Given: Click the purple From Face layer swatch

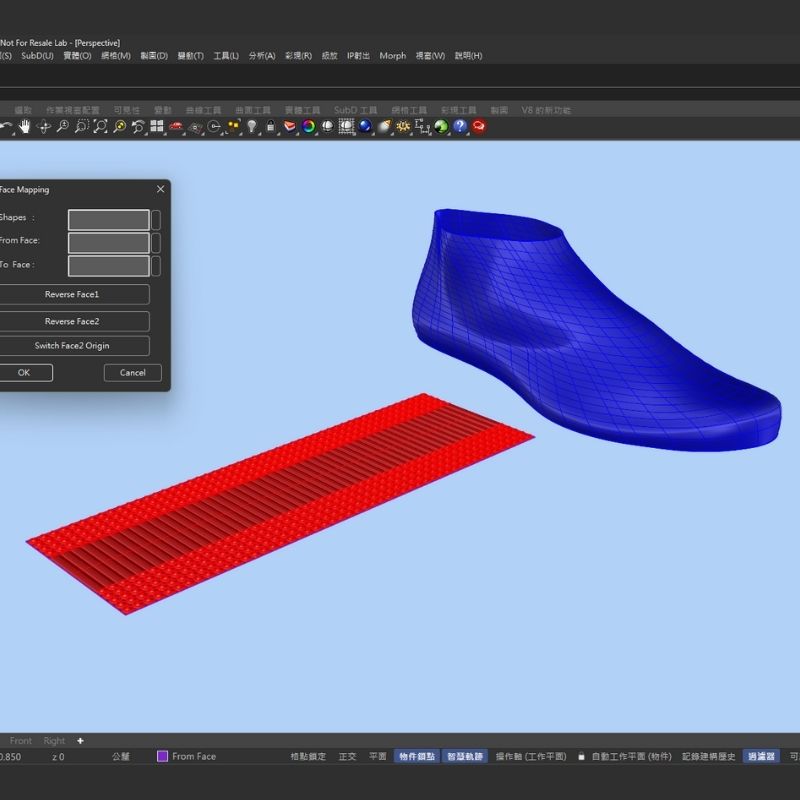Looking at the screenshot, I should point(162,756).
